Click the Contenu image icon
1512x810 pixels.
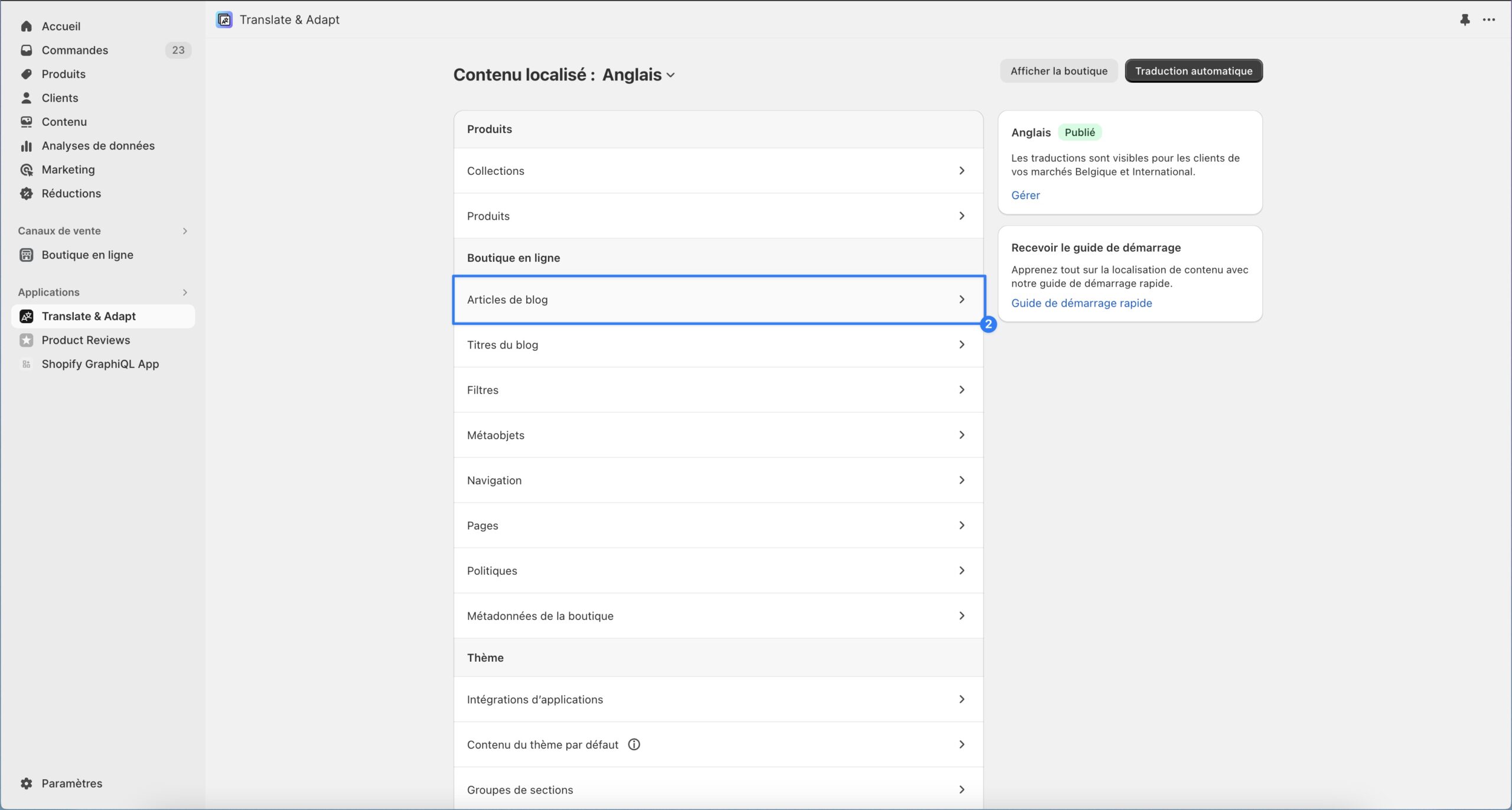[26, 122]
